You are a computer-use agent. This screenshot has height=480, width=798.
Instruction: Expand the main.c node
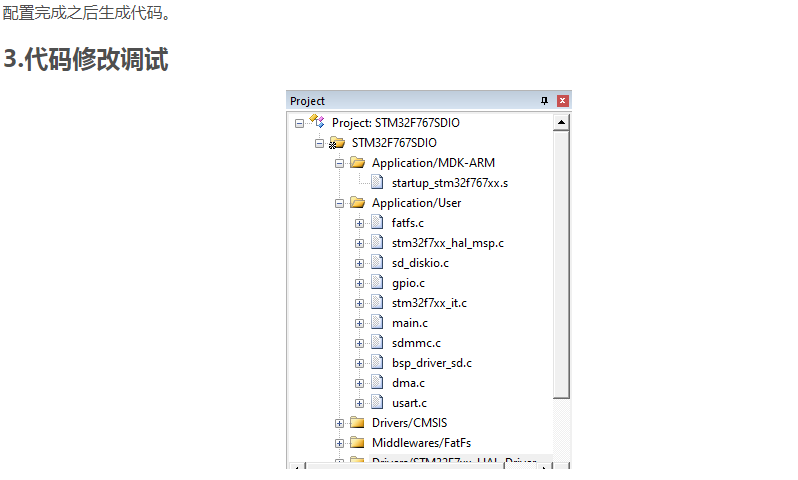[x=359, y=323]
